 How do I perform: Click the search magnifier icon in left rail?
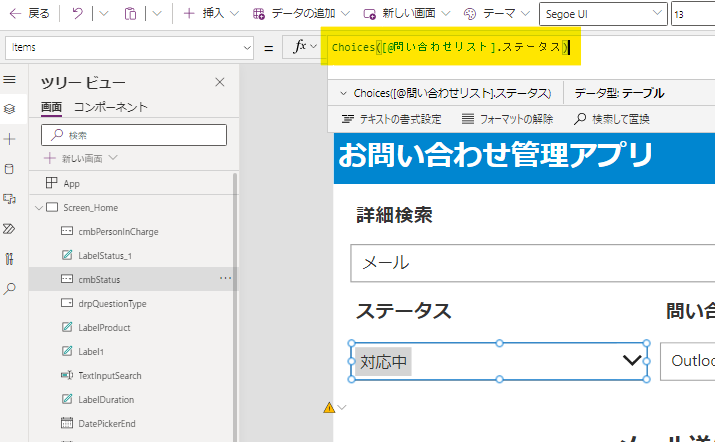[x=10, y=289]
